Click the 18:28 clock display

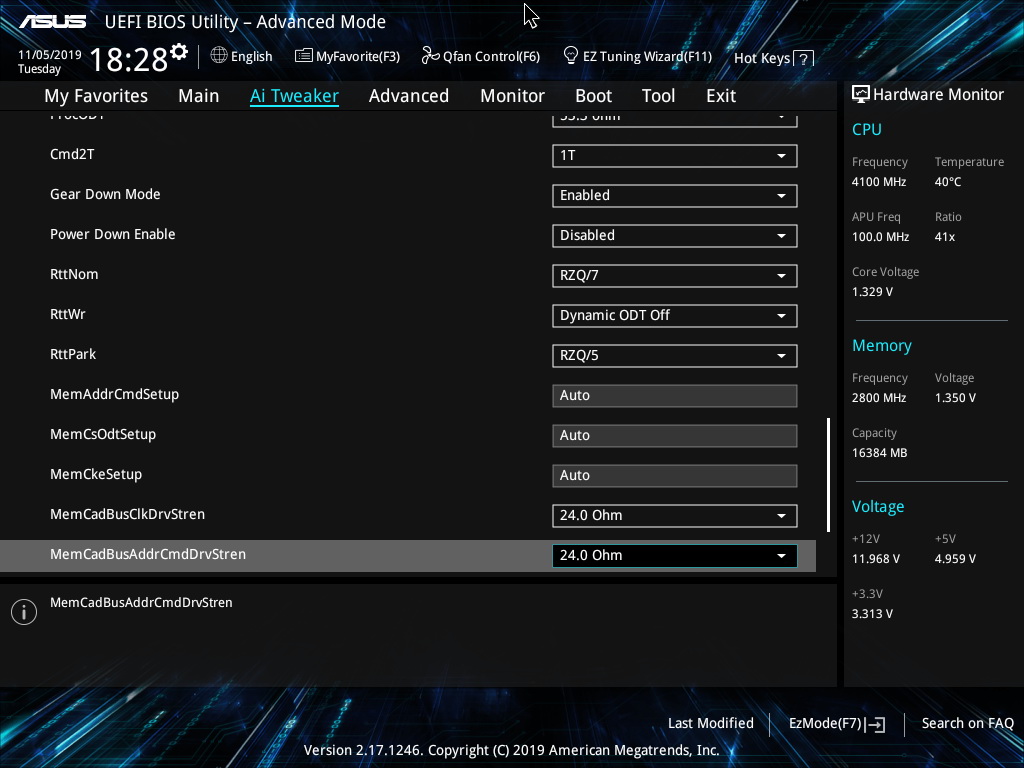(x=129, y=60)
